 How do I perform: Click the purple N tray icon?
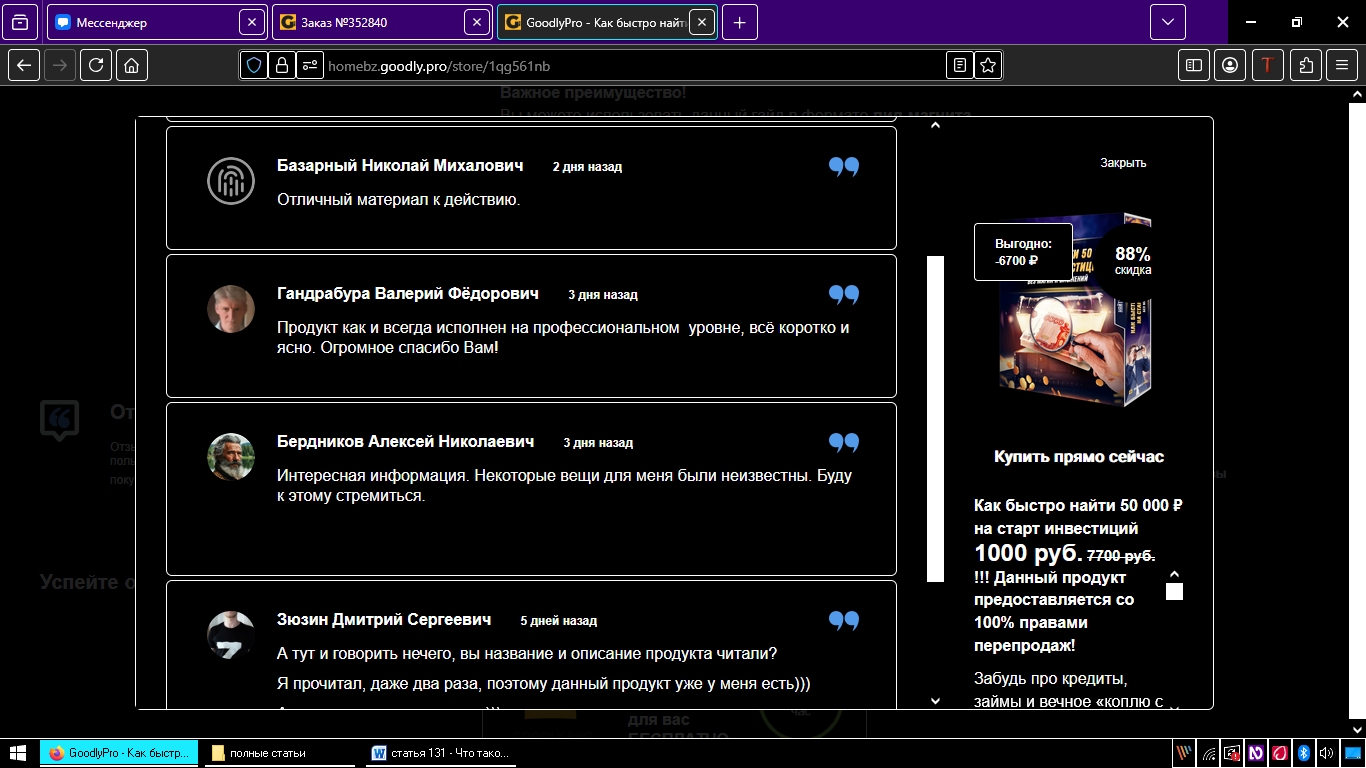click(x=1255, y=753)
